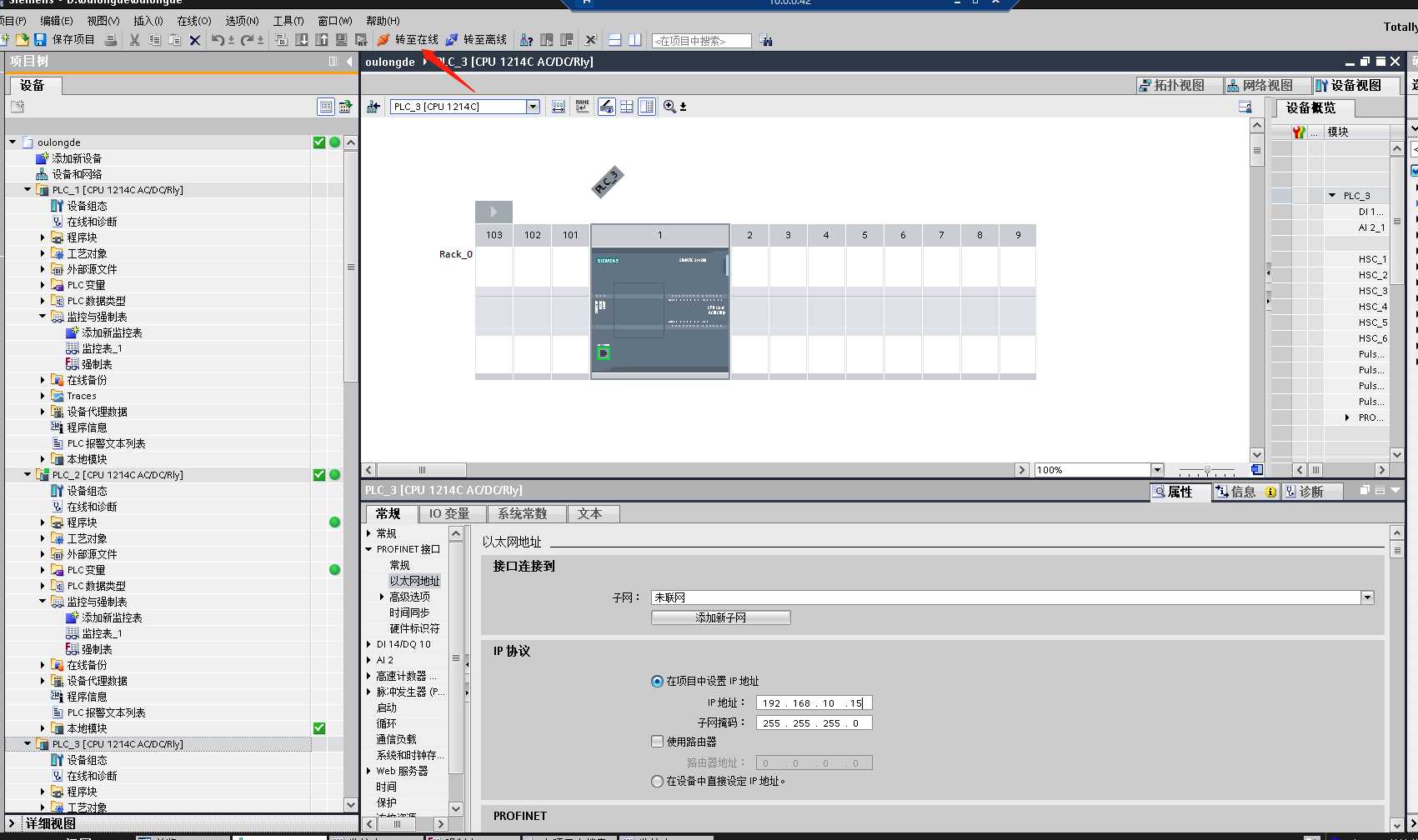1418x840 pixels.
Task: Click the undo arrow icon
Action: 218,40
